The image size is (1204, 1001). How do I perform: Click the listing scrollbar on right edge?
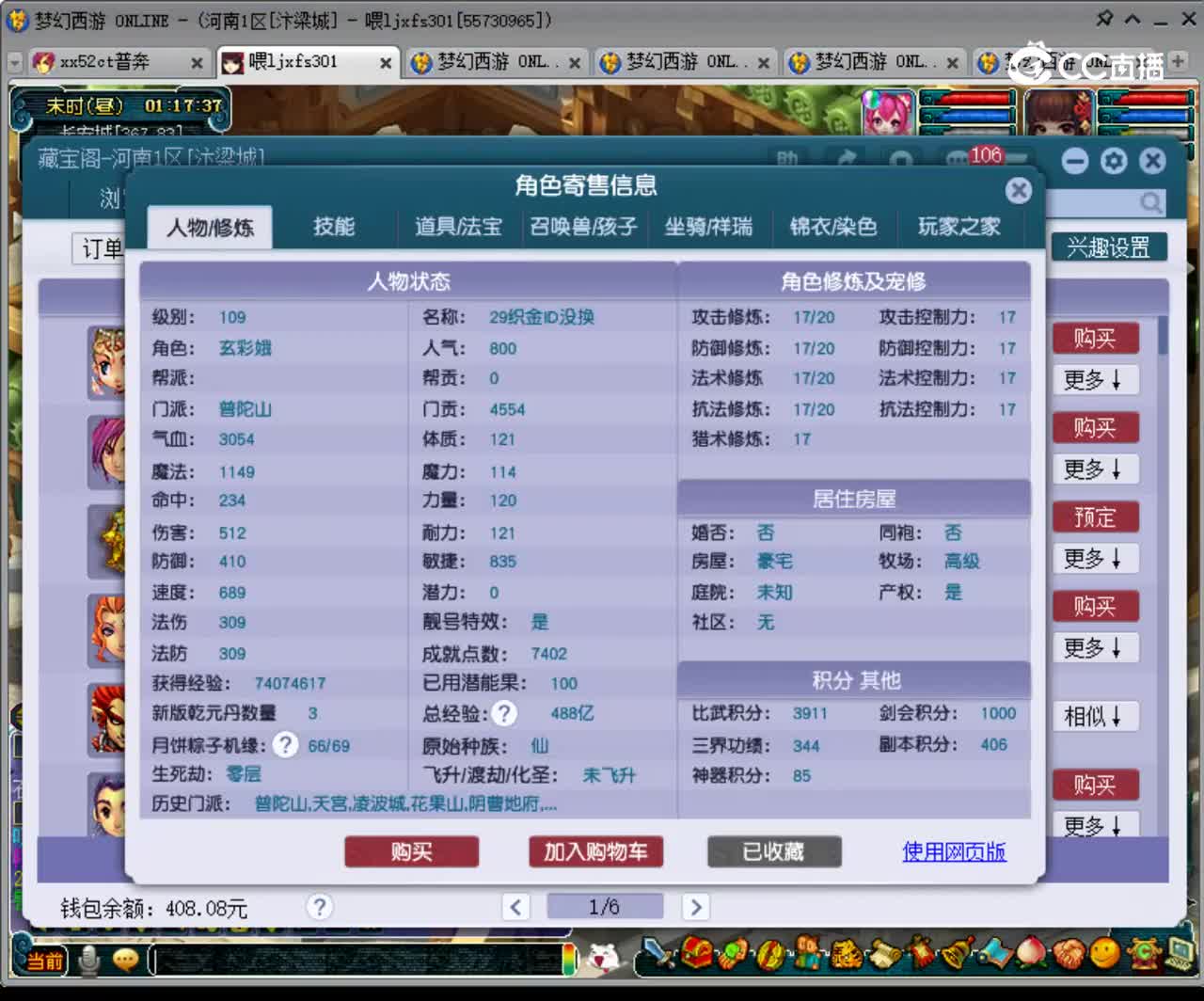click(1163, 335)
